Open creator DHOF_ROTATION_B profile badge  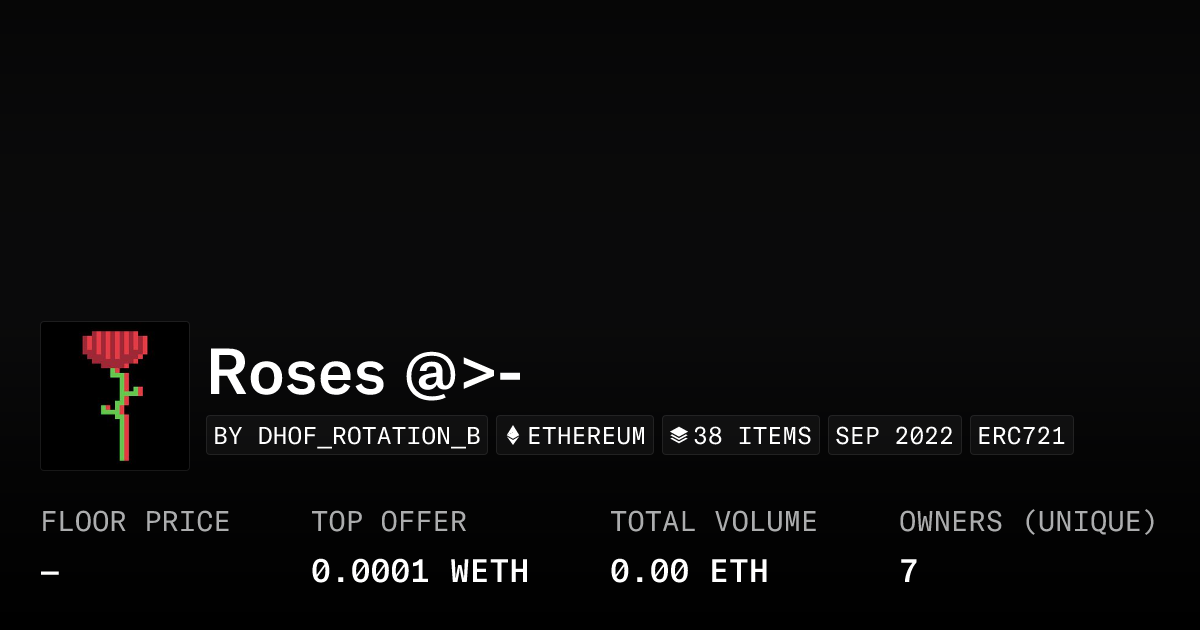click(347, 436)
